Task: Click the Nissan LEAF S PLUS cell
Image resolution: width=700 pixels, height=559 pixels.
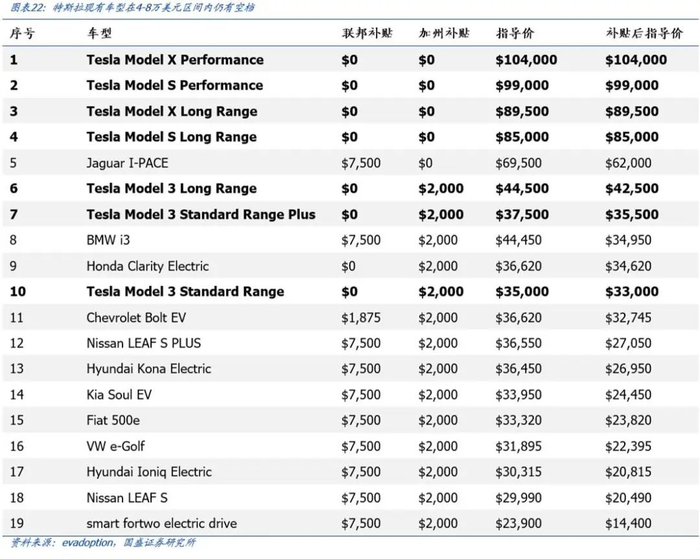Action: pyautogui.click(x=144, y=343)
